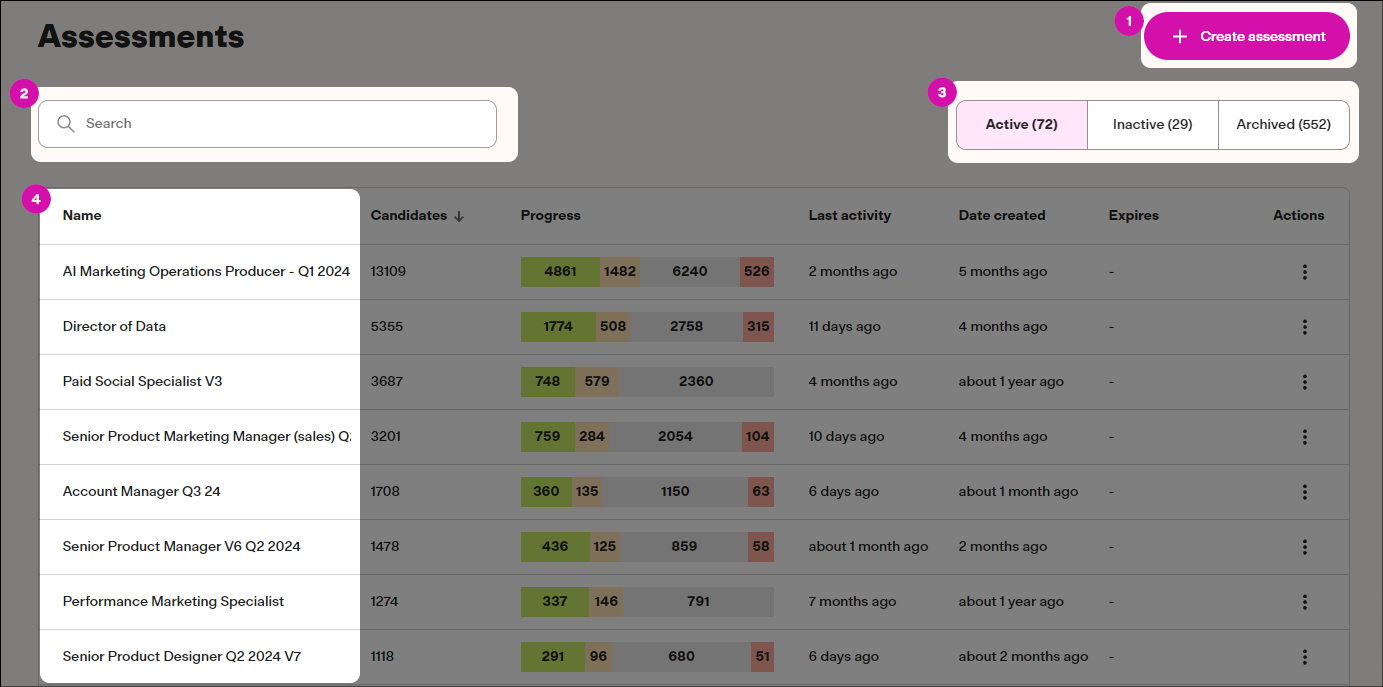
Task: Open the Archived (552) tab
Action: click(1284, 124)
